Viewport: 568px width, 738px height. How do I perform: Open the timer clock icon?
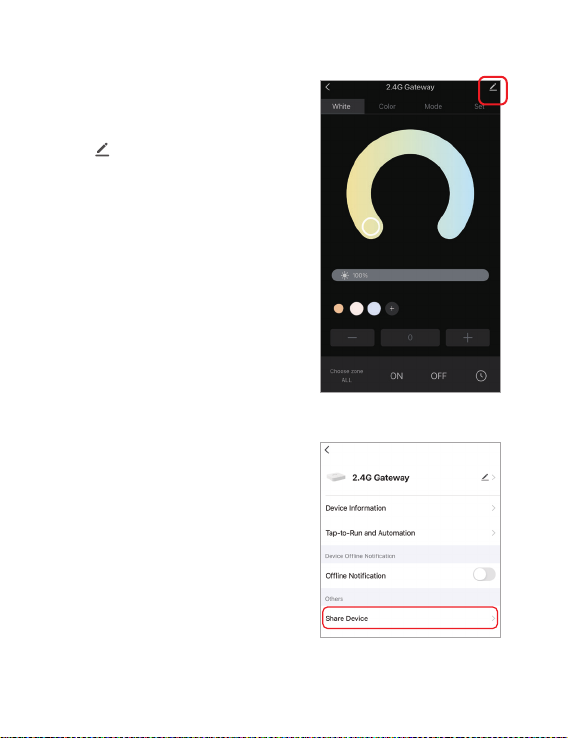[480, 376]
